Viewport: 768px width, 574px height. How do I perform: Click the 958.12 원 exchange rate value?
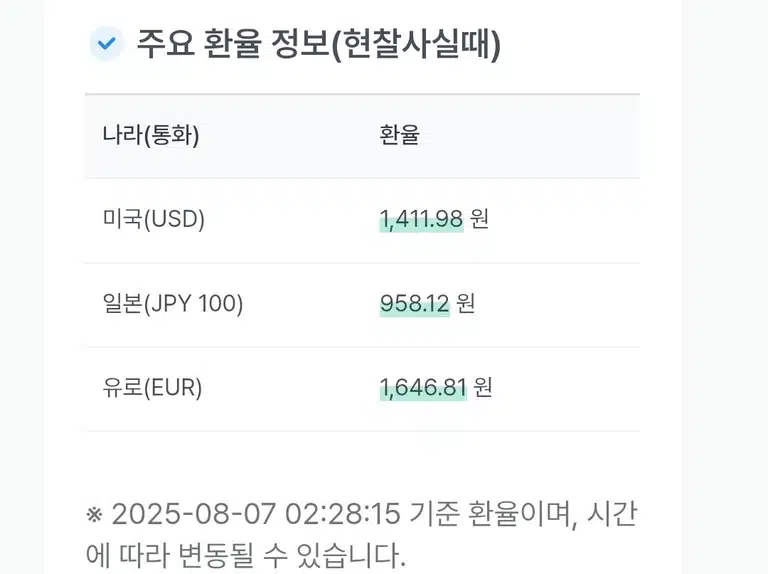point(428,303)
